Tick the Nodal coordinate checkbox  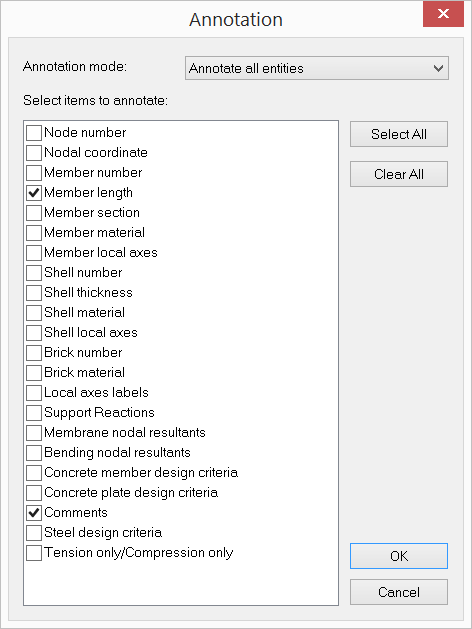click(34, 153)
